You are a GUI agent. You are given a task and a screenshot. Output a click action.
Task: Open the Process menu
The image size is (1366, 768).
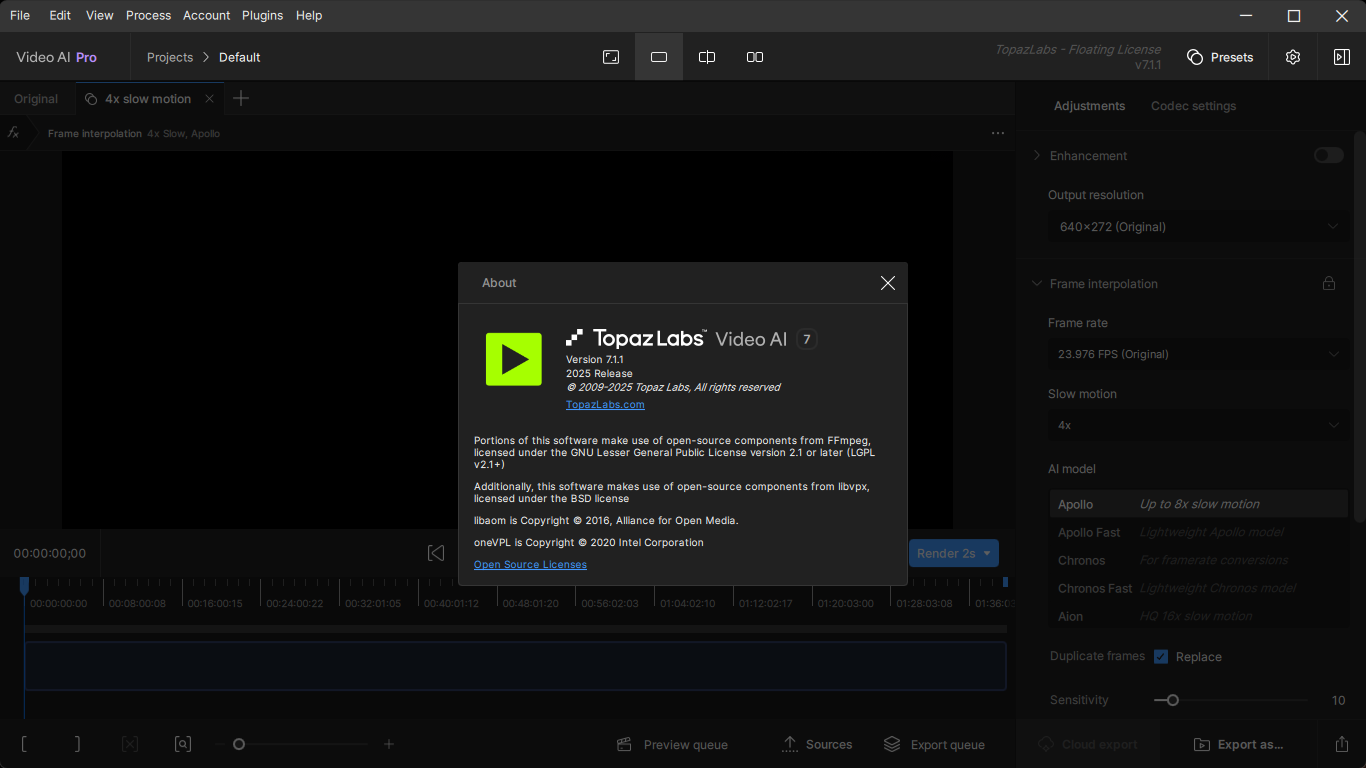click(148, 15)
